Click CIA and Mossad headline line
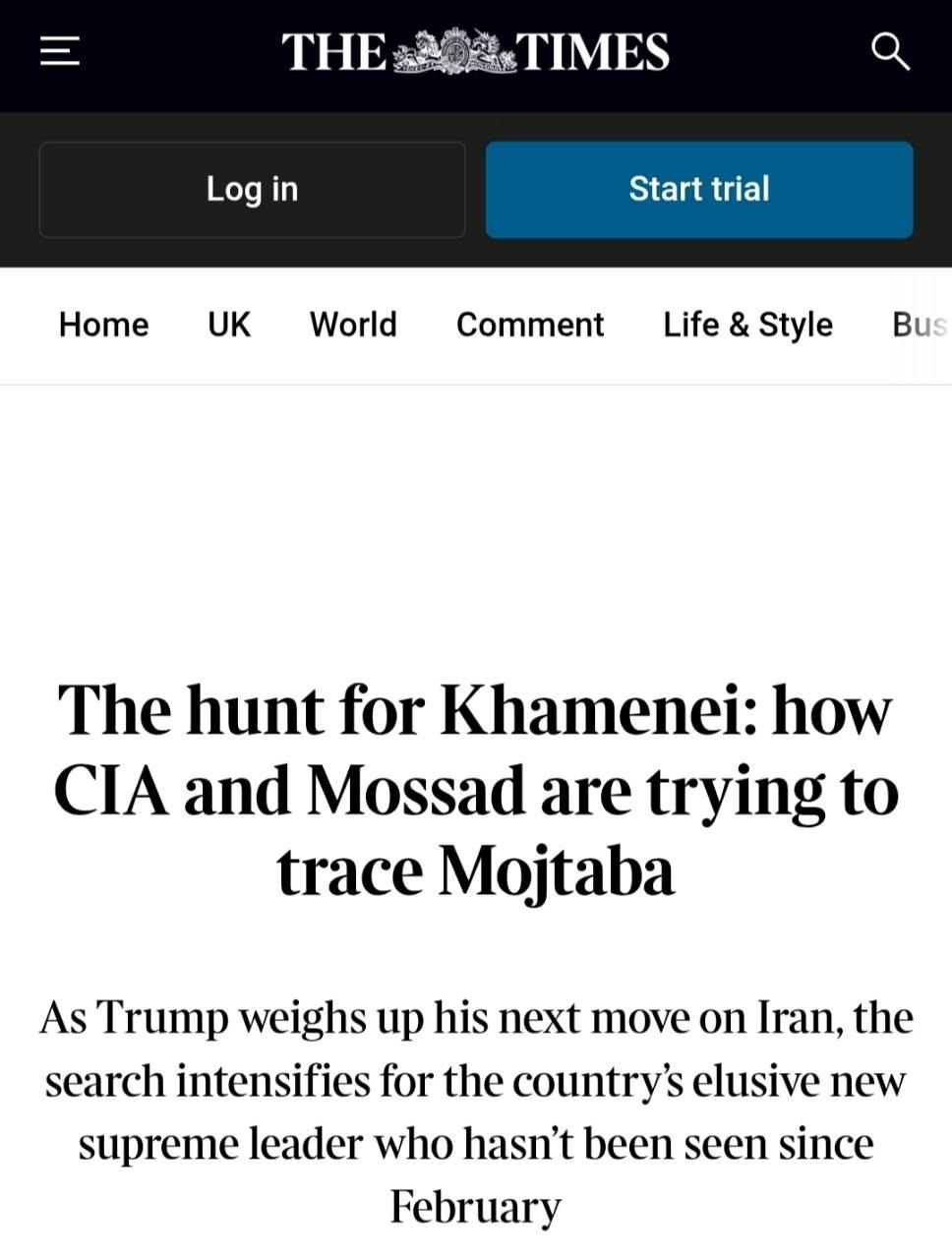 click(476, 791)
